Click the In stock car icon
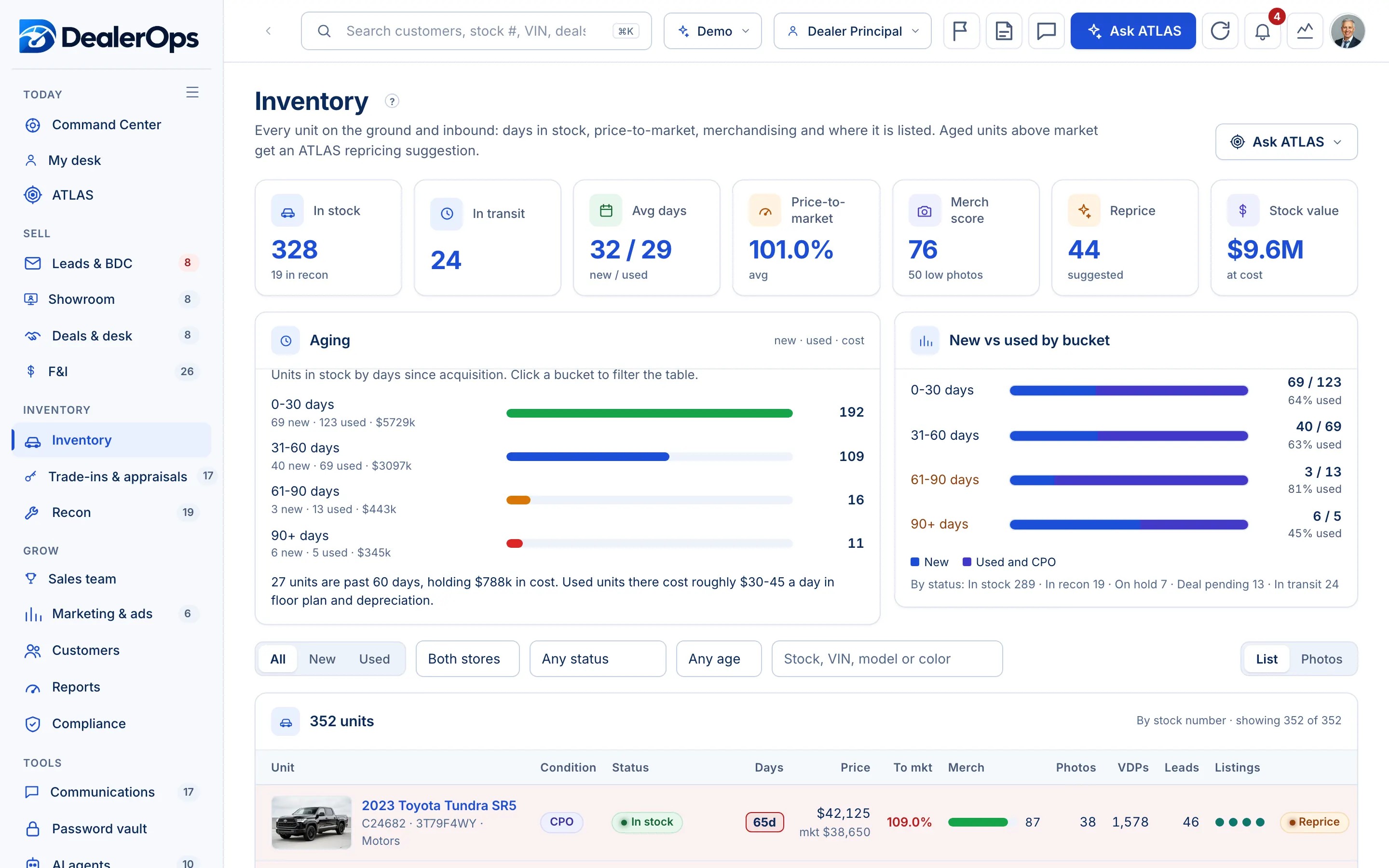Screen dimensions: 1389x868 click(287, 211)
